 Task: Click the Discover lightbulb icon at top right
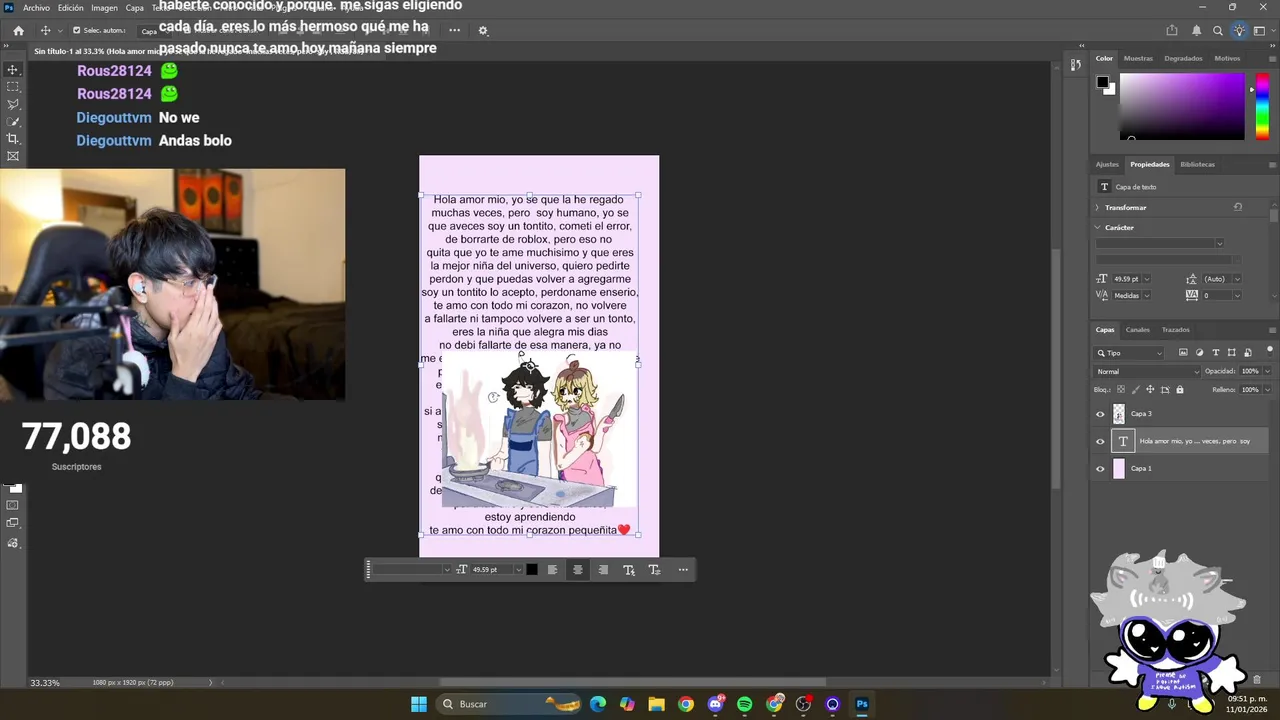click(x=1239, y=31)
